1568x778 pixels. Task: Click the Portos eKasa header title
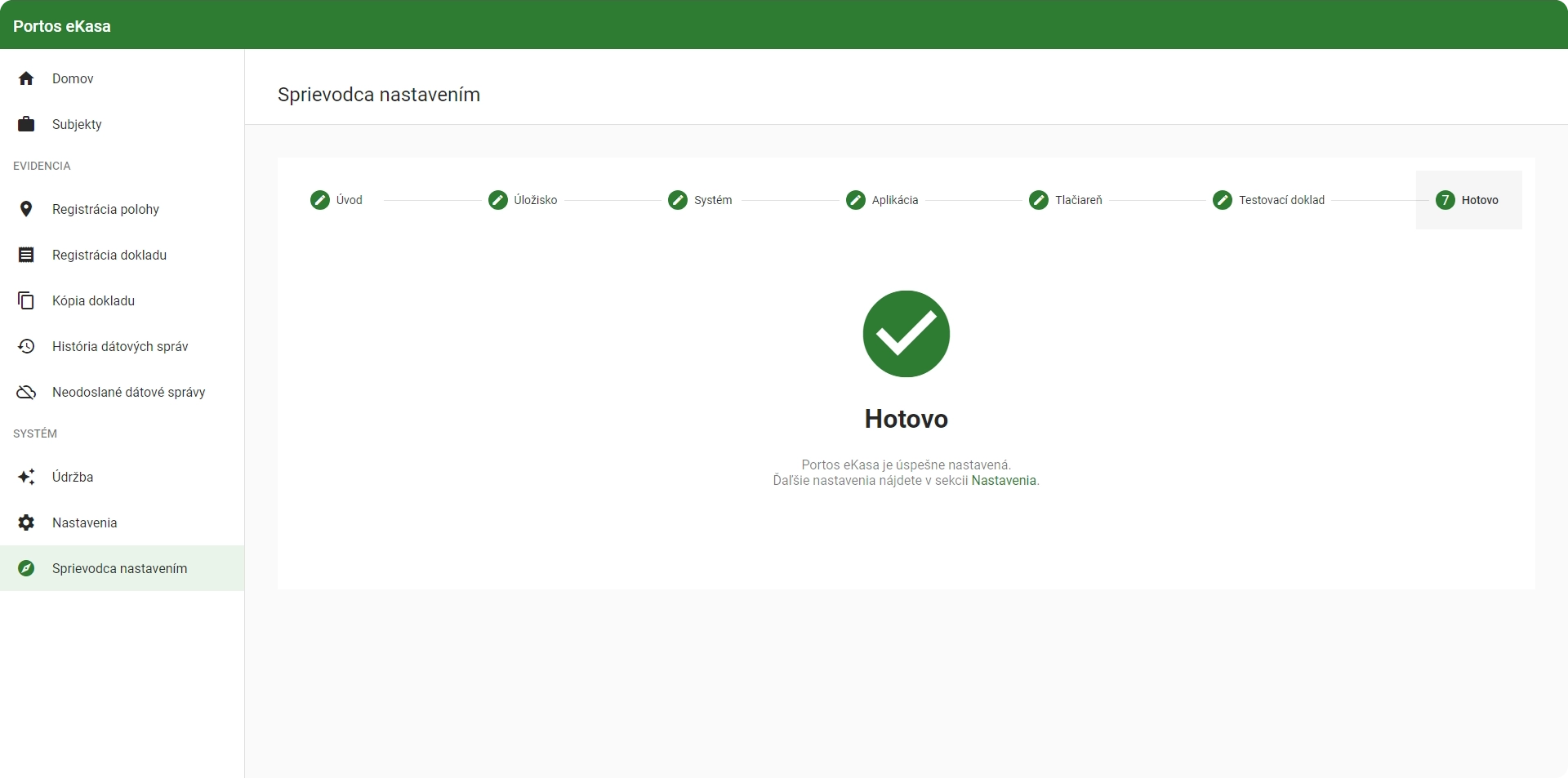(62, 26)
